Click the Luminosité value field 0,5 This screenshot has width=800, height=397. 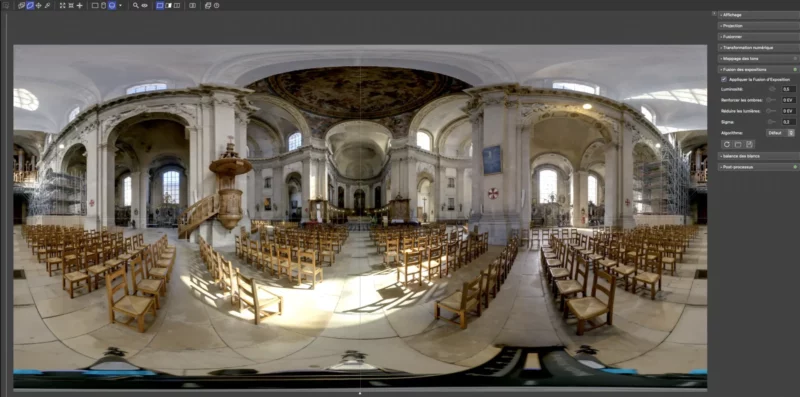(789, 89)
